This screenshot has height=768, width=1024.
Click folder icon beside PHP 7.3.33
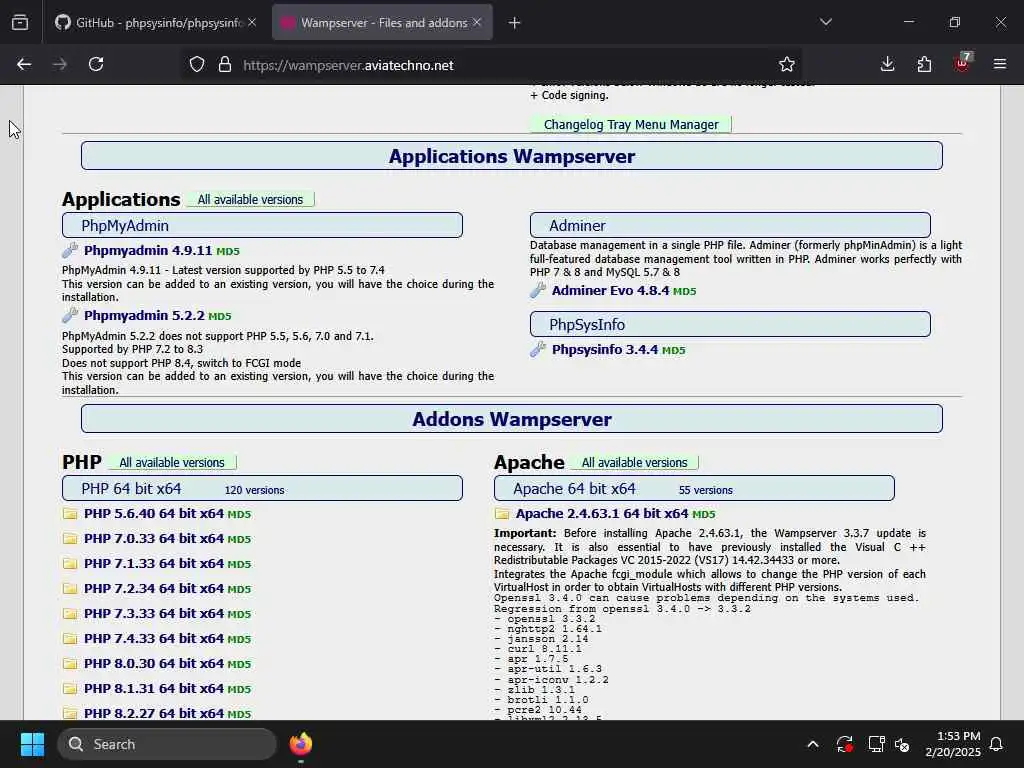[x=70, y=614]
